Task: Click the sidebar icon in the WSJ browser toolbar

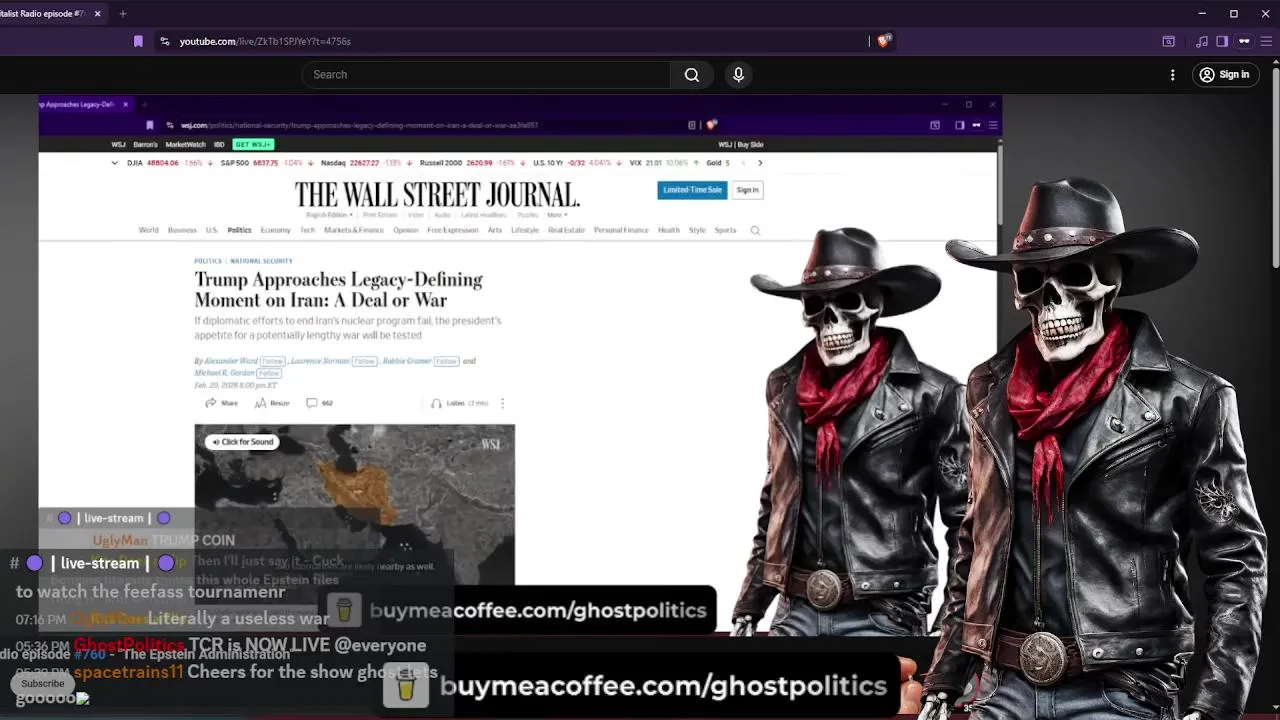Action: [x=959, y=125]
